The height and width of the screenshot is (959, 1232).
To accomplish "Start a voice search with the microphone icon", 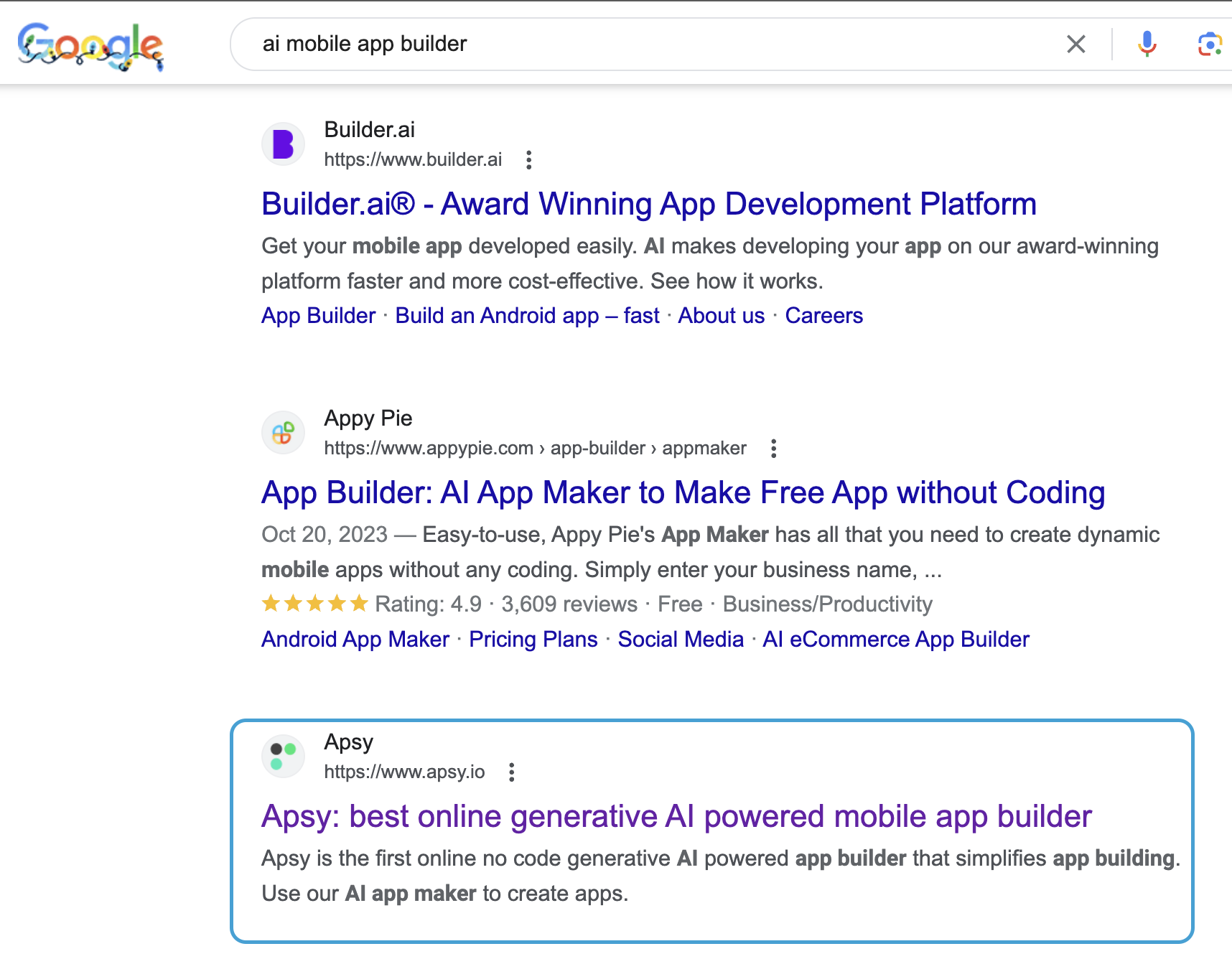I will click(x=1147, y=44).
